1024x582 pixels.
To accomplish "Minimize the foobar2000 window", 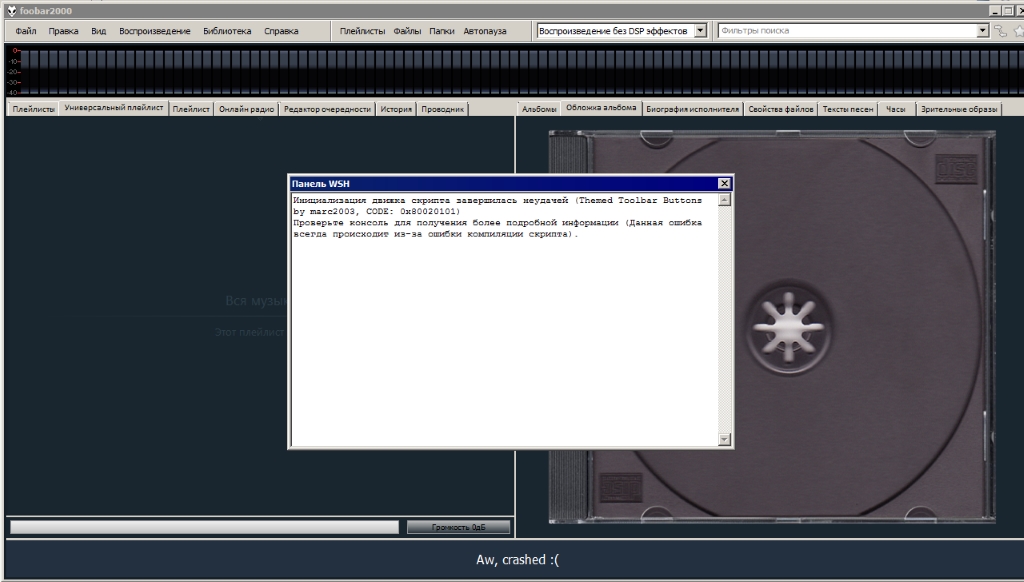I will [x=995, y=11].
